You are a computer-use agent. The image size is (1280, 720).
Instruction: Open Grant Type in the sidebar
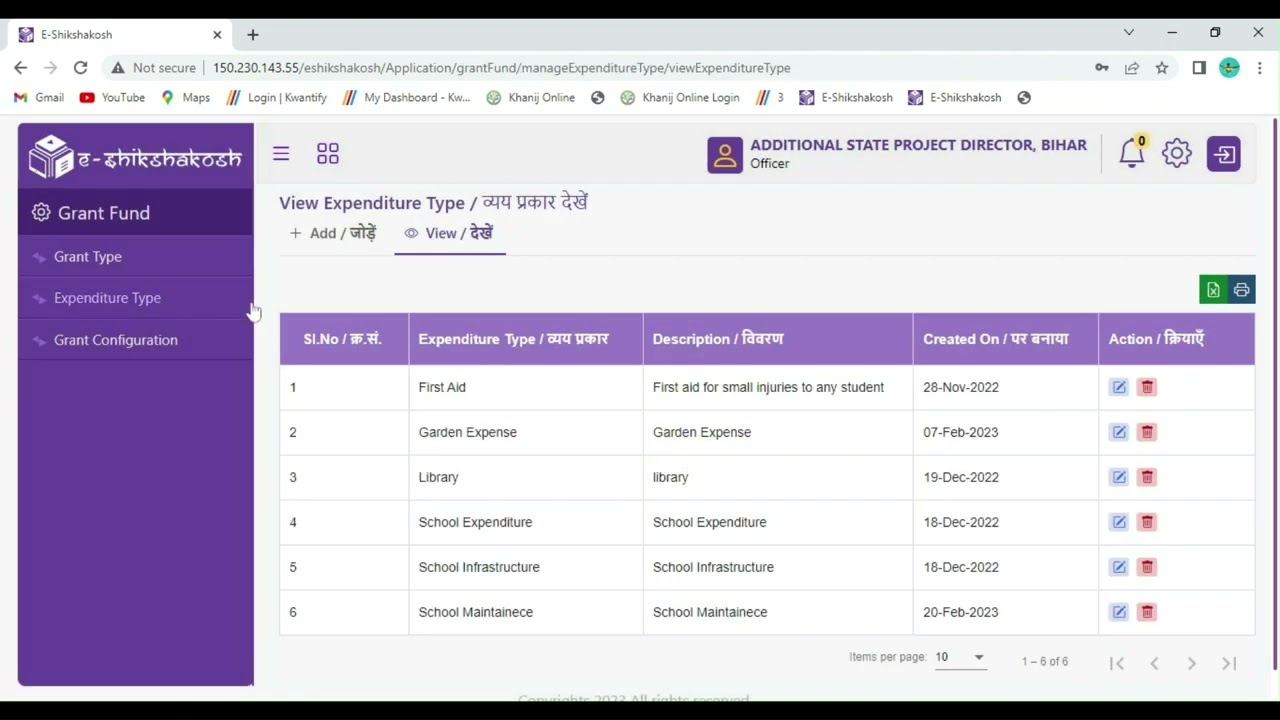(135, 257)
